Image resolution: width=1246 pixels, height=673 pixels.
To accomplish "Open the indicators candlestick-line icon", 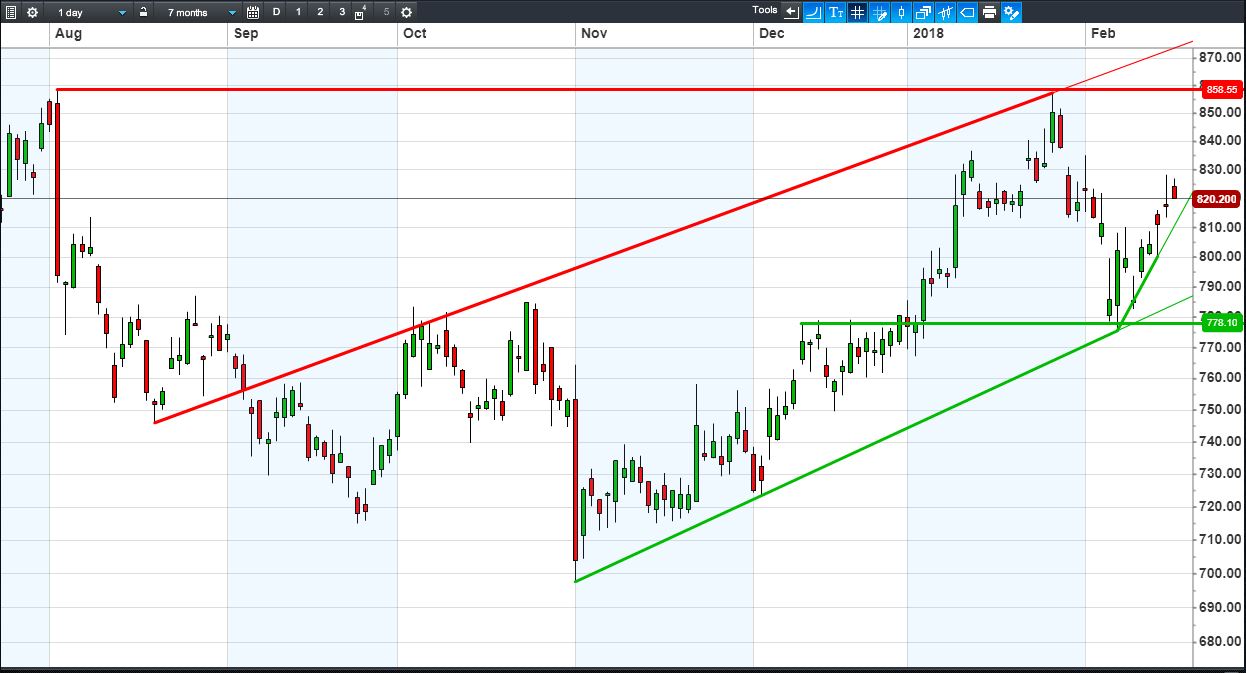I will tap(945, 12).
